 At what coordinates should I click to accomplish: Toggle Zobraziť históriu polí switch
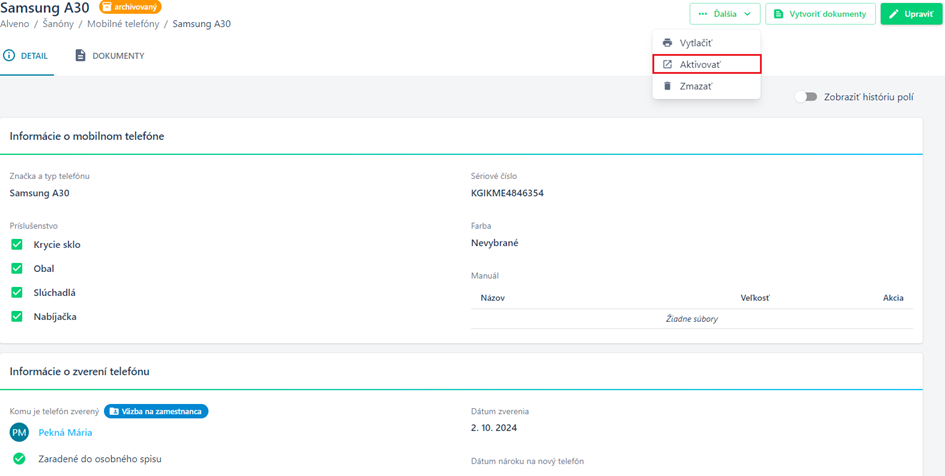click(805, 97)
